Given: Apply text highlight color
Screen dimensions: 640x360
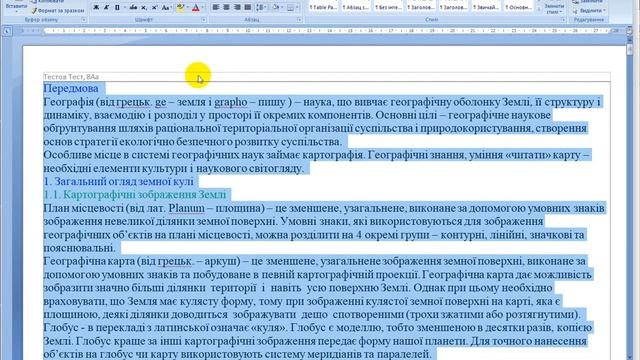Looking at the screenshot, I should (180, 8).
